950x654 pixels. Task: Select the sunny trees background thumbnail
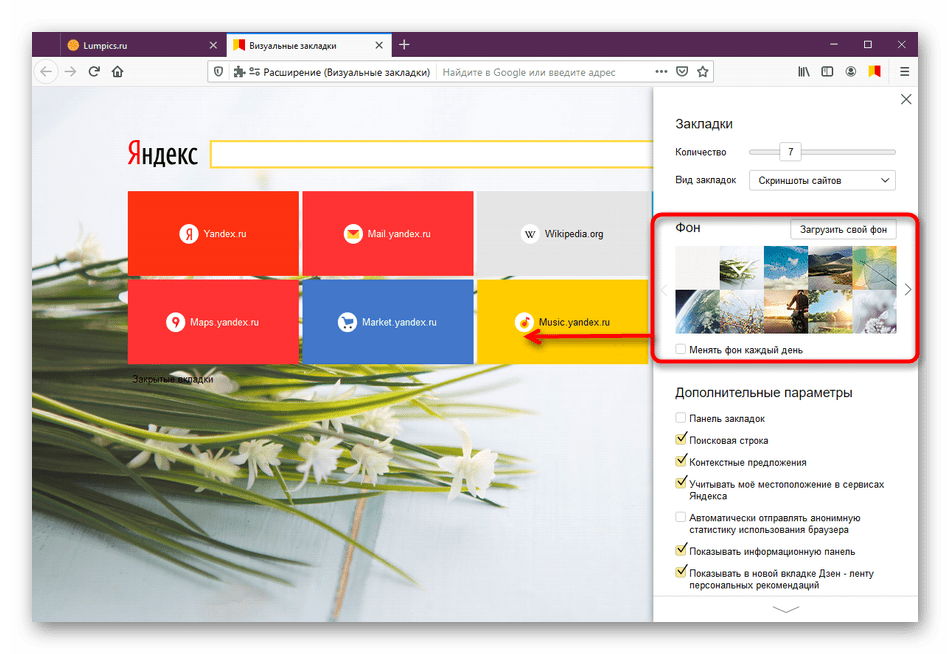830,312
